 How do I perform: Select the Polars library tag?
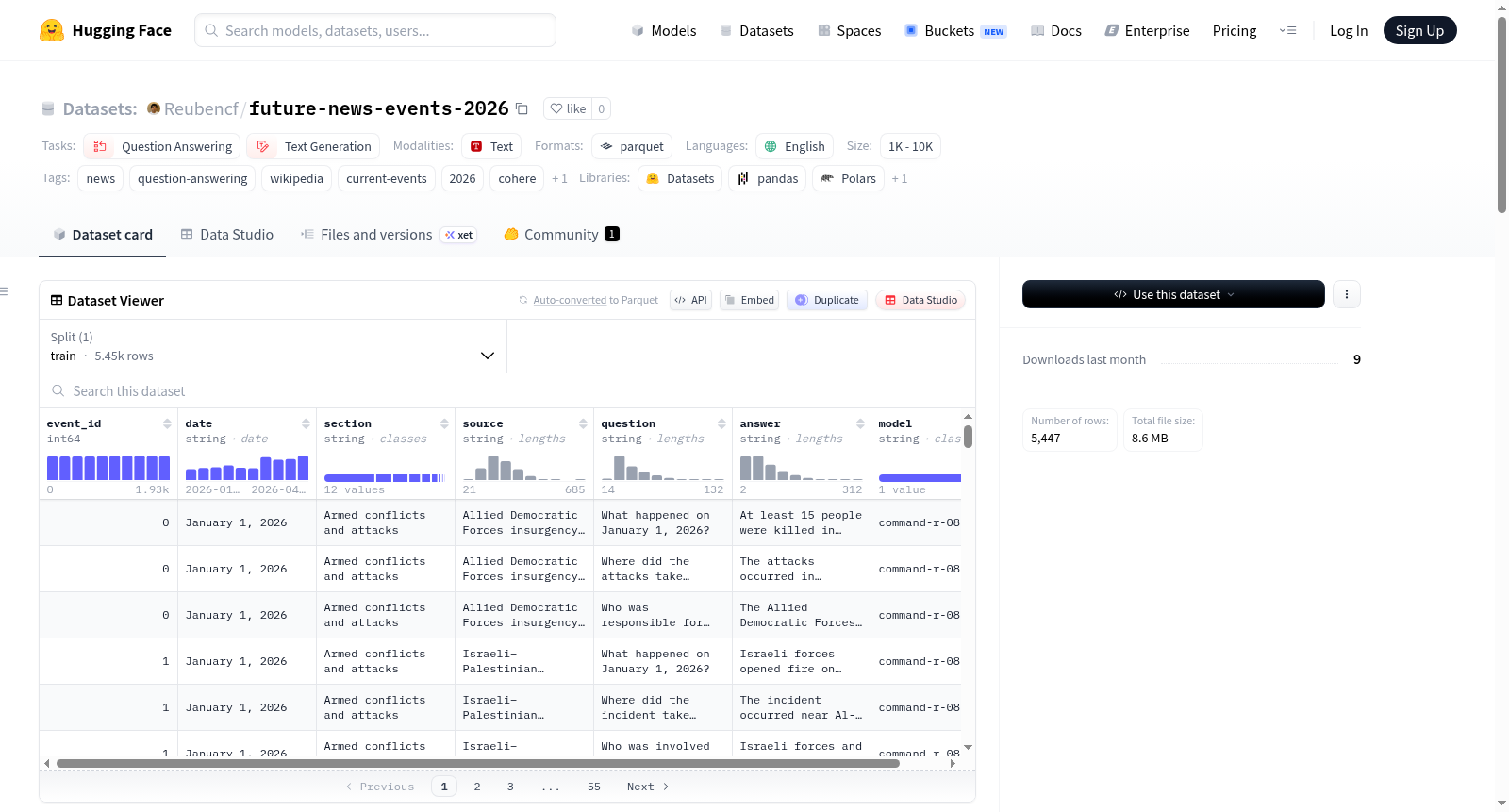click(x=849, y=178)
